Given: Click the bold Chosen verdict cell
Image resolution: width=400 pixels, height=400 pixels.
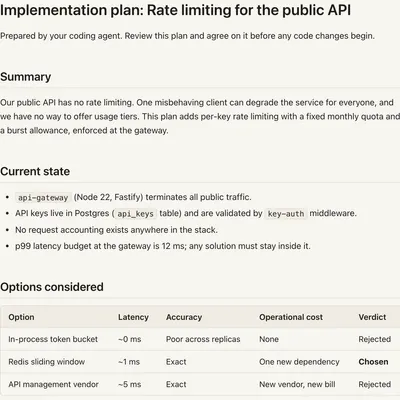Looking at the screenshot, I should [373, 362].
